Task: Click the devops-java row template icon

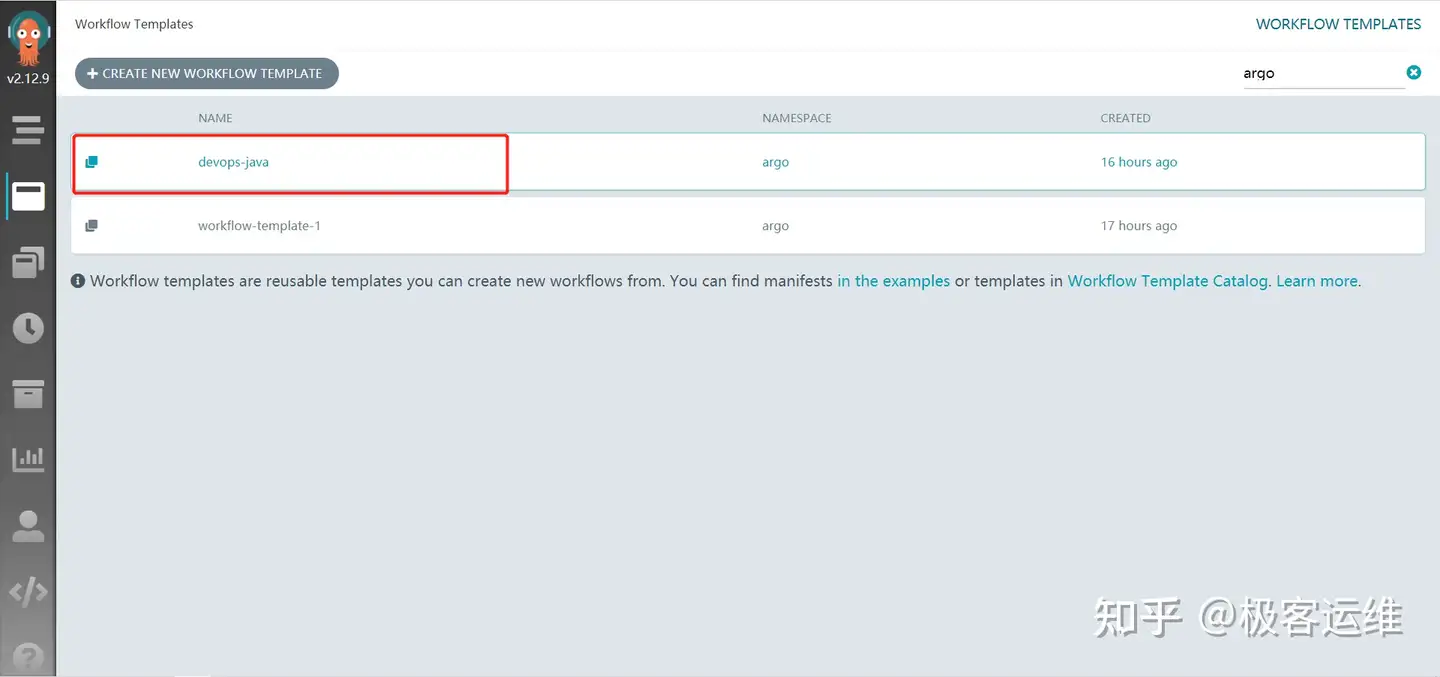Action: pos(91,162)
